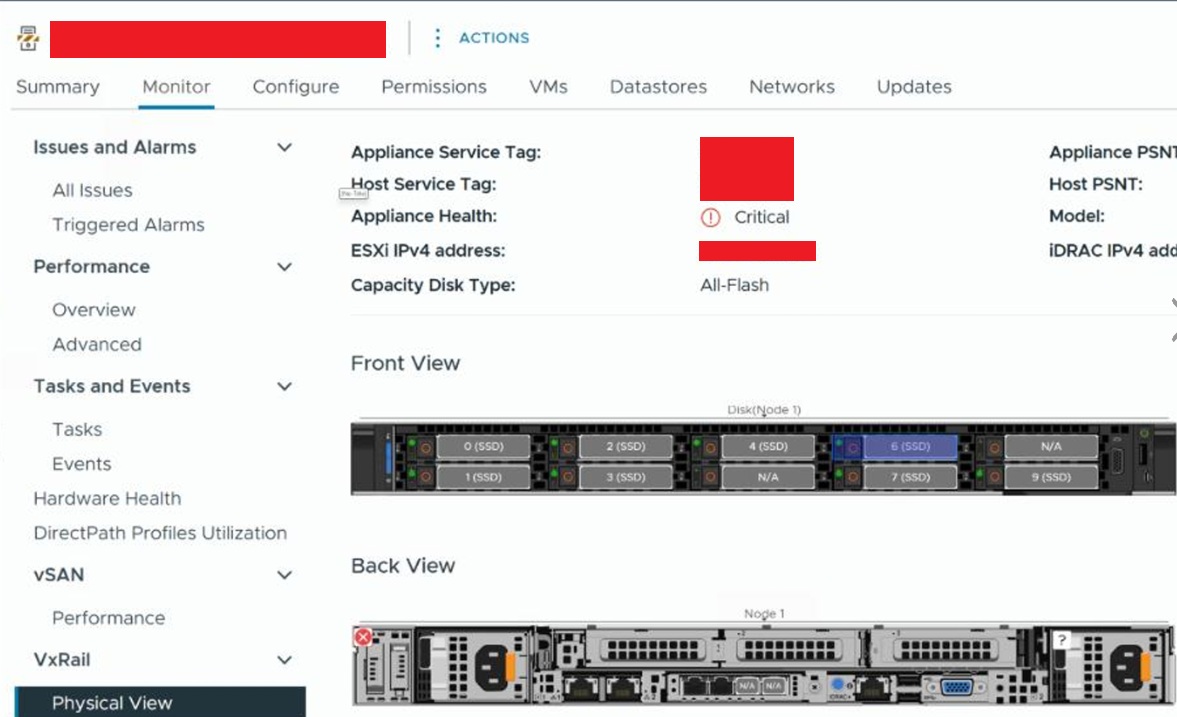Select disk slot 0 (SSD) in Front View
1177x717 pixels.
(483, 446)
